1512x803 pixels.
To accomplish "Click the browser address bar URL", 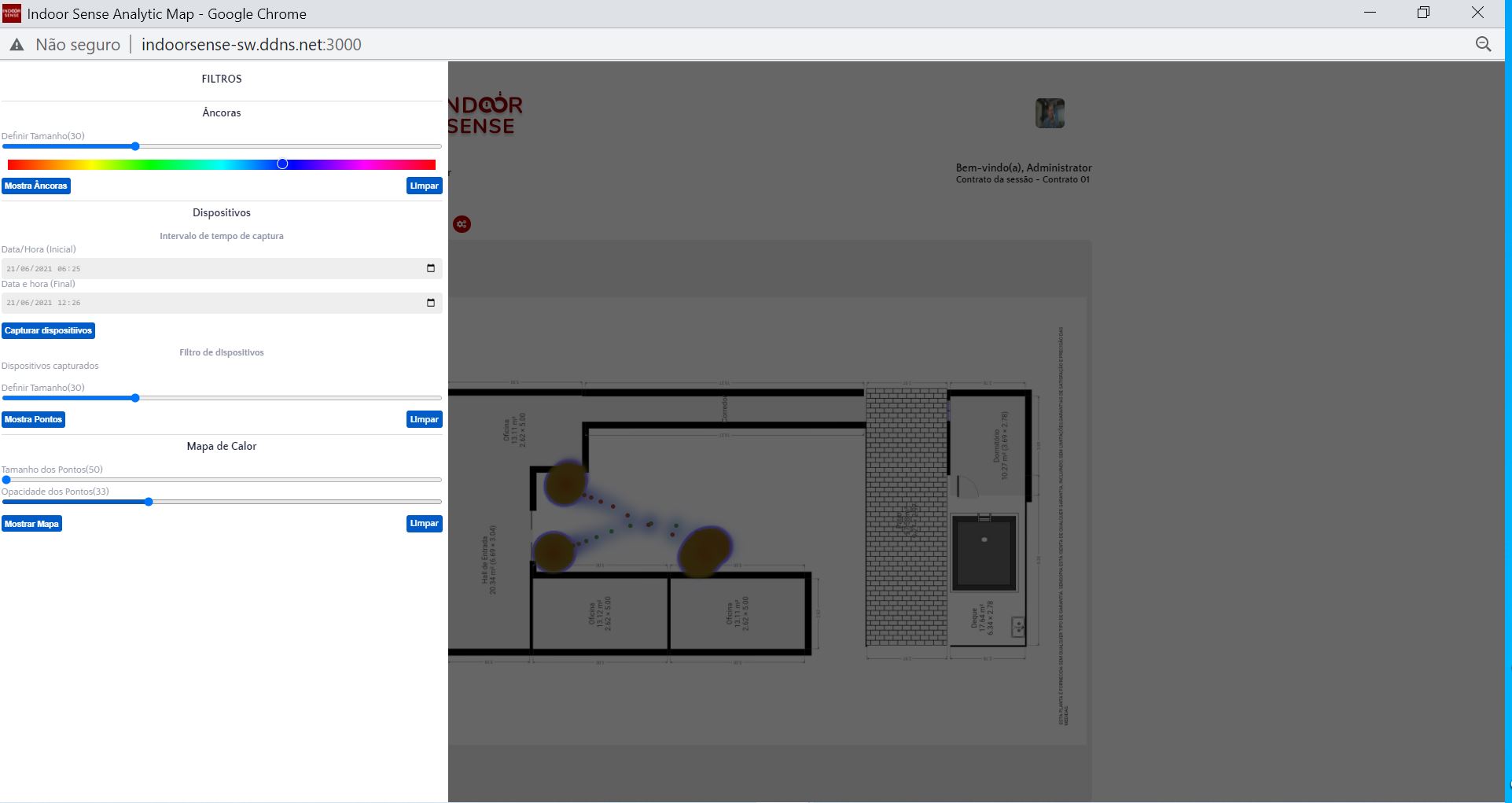I will [x=251, y=45].
